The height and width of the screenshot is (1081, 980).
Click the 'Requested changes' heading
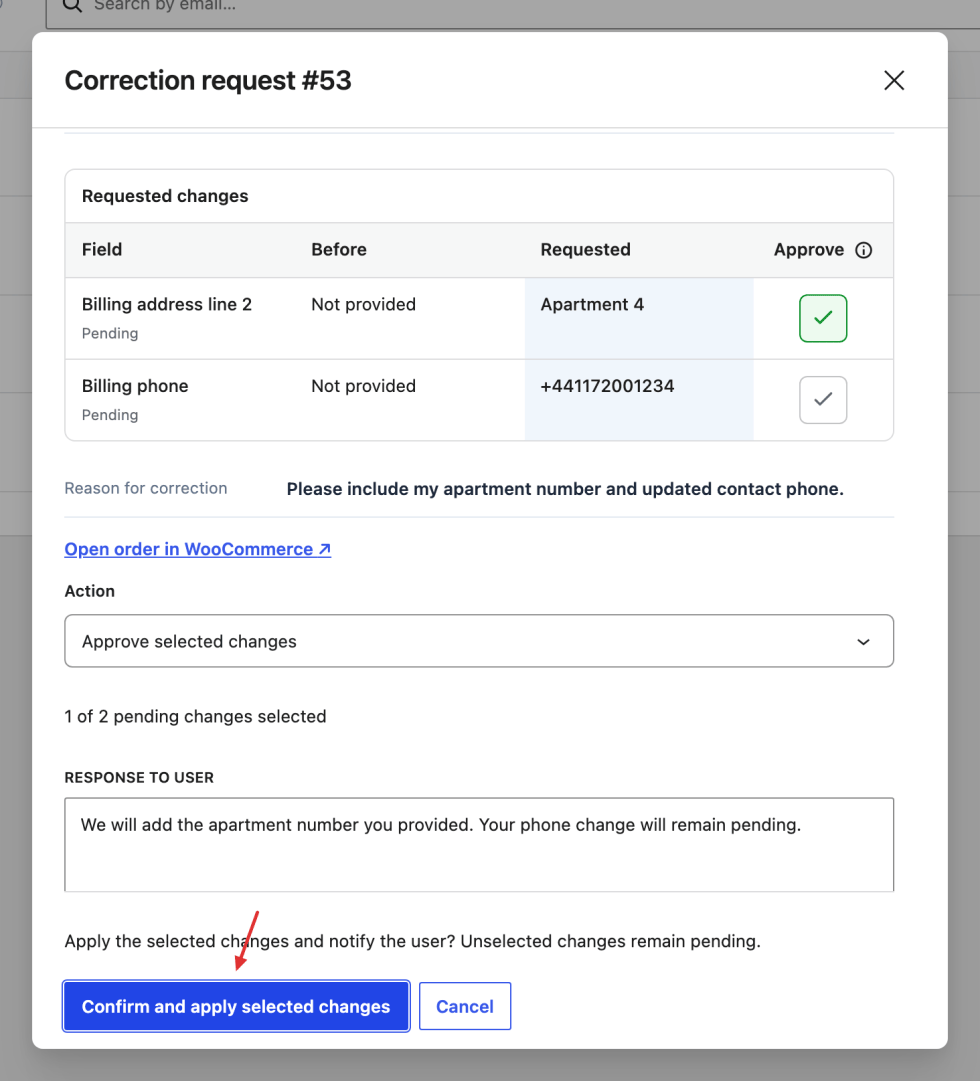pos(165,196)
